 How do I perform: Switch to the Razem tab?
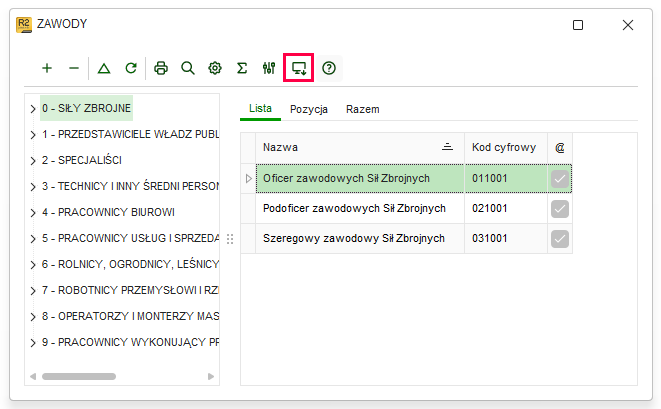(363, 109)
